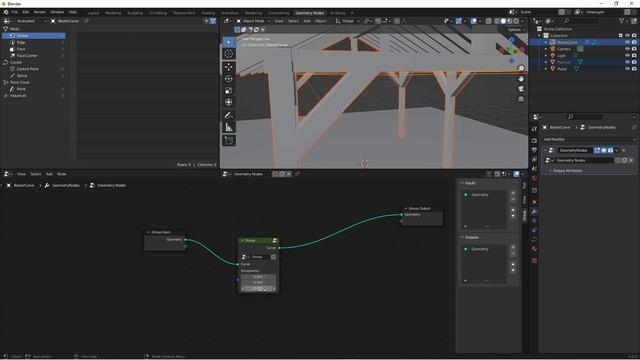The height and width of the screenshot is (360, 640).
Task: Open the red Material properties tab icon
Action: pos(534,249)
